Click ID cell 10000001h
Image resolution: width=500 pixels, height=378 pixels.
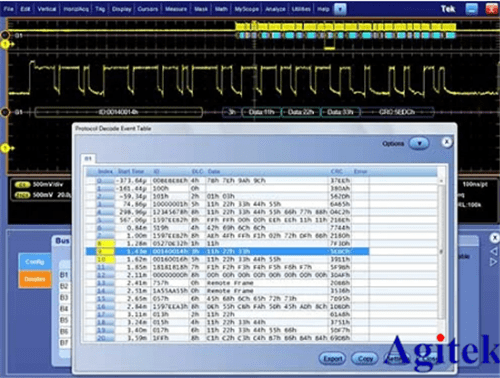(170, 204)
